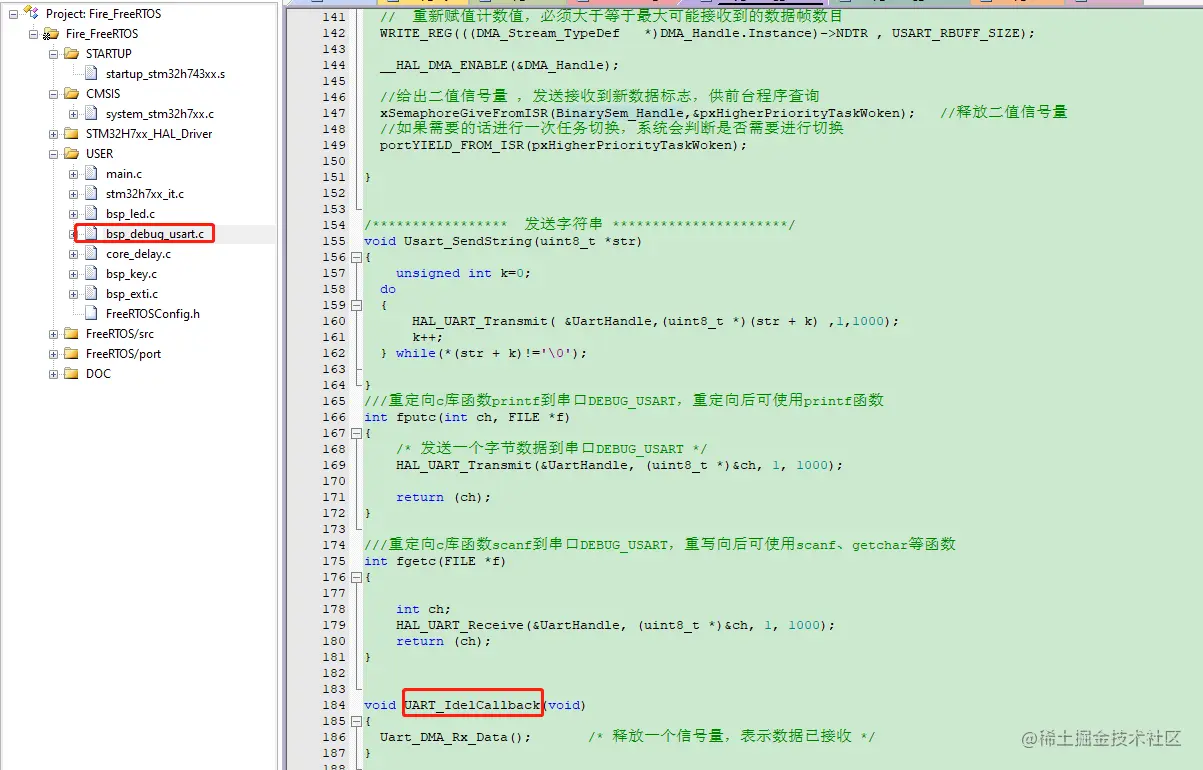This screenshot has width=1203, height=770.
Task: Expand the FreeRTOS/src group
Action: pos(54,333)
